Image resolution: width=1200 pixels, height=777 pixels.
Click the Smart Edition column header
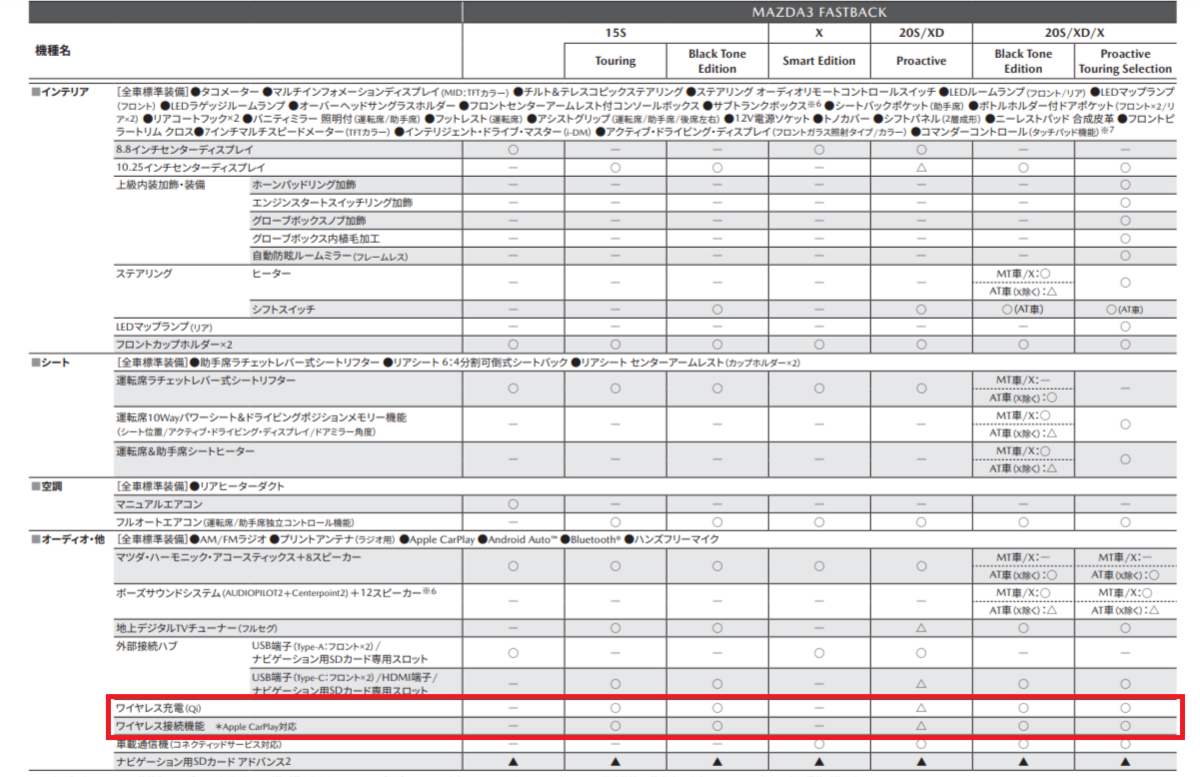click(x=819, y=61)
